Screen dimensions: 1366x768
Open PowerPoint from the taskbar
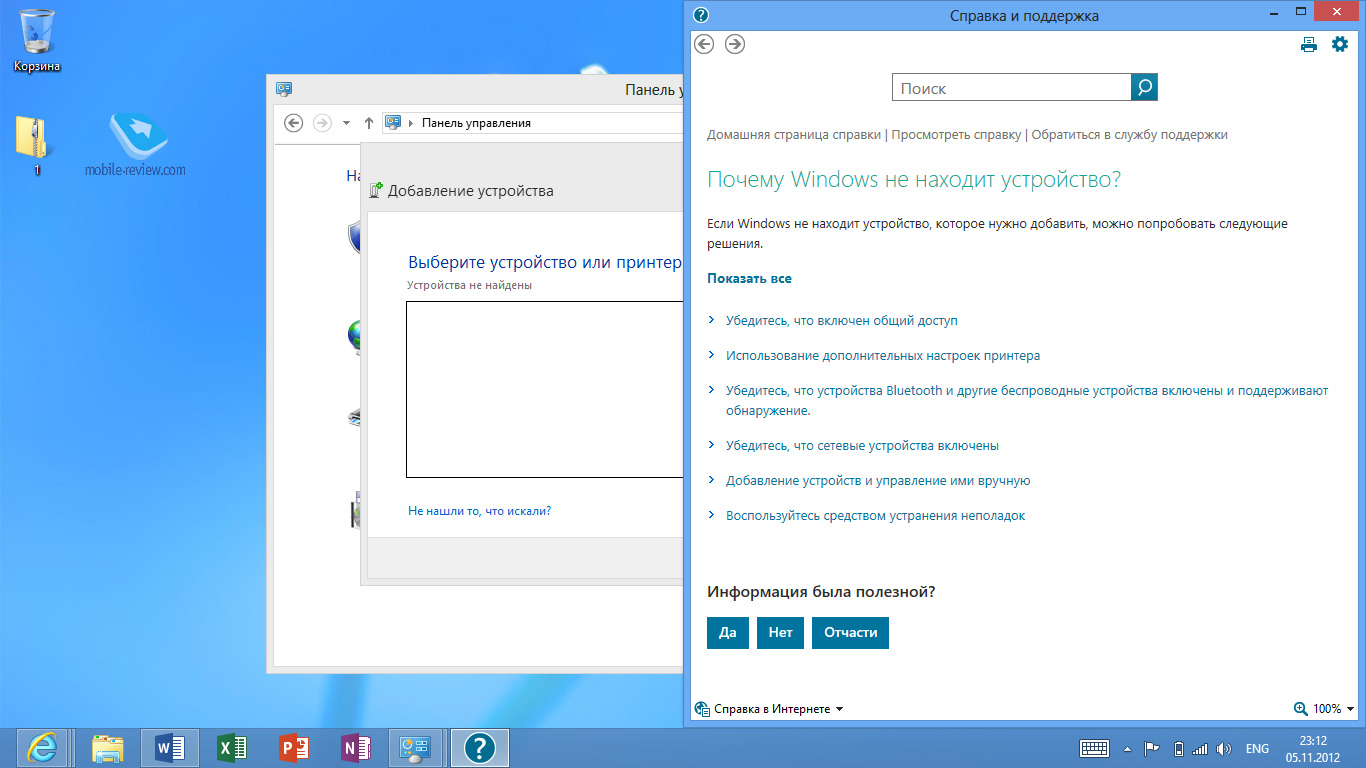point(294,747)
